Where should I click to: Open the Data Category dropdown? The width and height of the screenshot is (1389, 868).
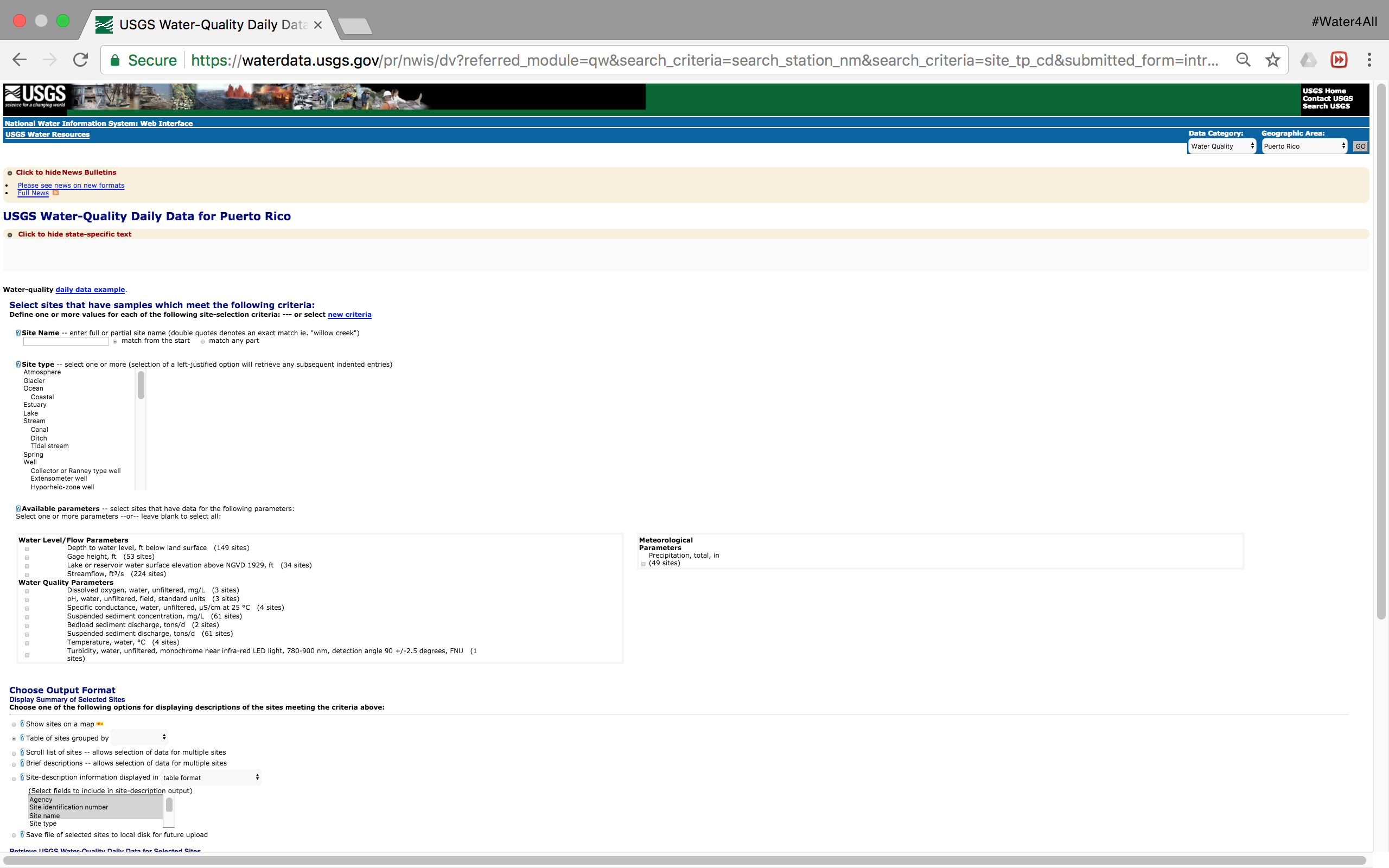tap(1222, 146)
